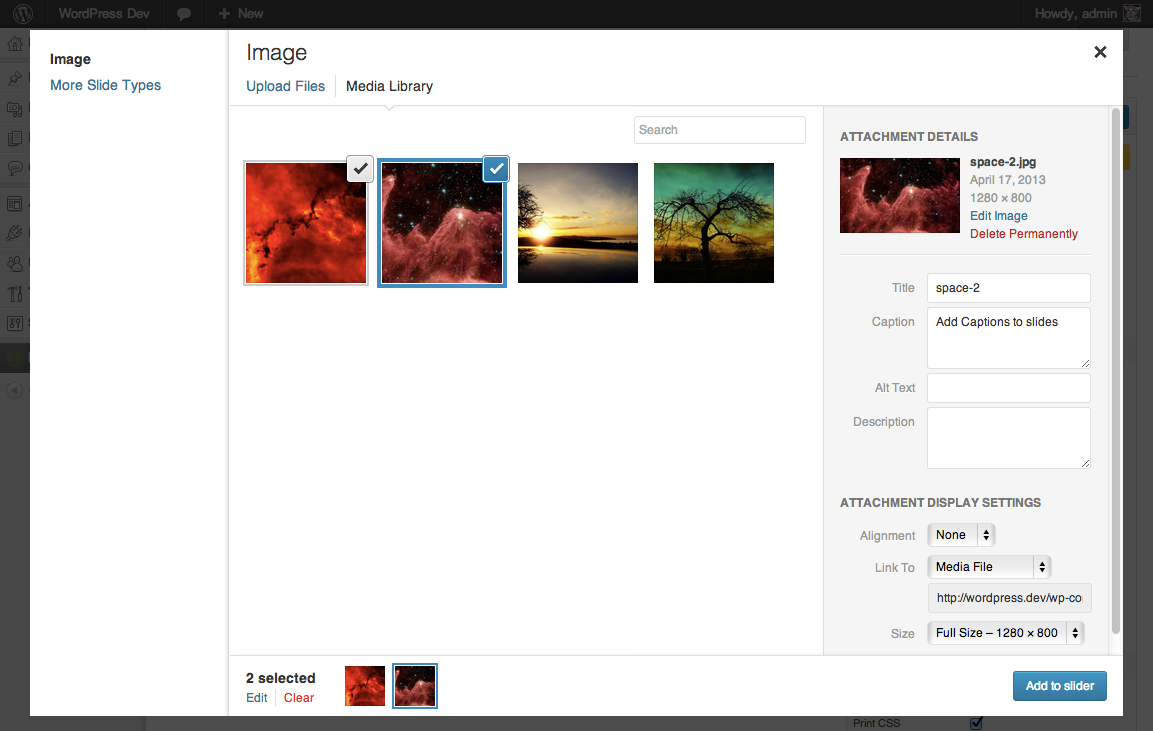Uncheck the blue checkmark on space-2 image
This screenshot has height=731, width=1153.
click(x=496, y=169)
